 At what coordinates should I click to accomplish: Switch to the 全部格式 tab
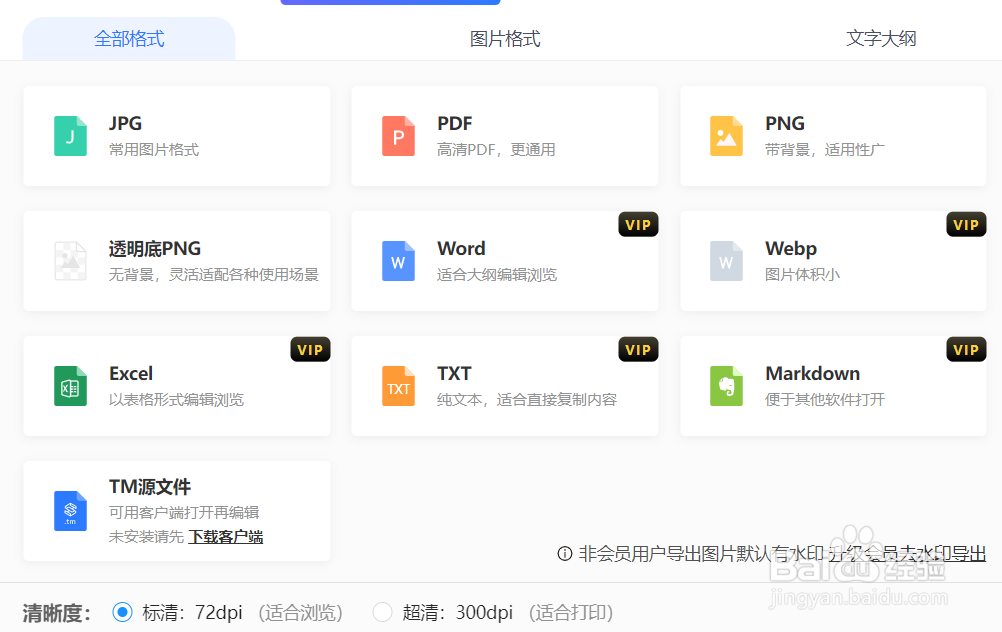click(x=129, y=39)
